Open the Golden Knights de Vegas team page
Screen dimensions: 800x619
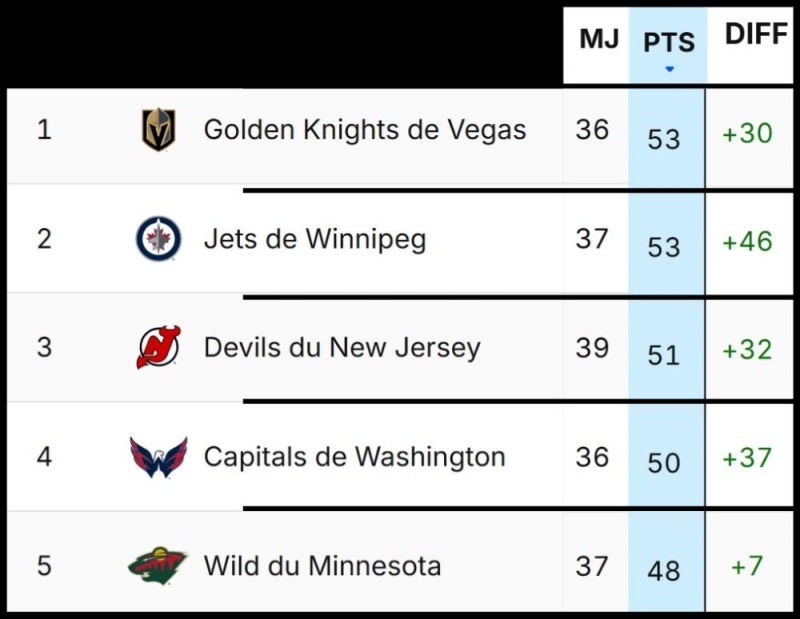pyautogui.click(x=365, y=129)
